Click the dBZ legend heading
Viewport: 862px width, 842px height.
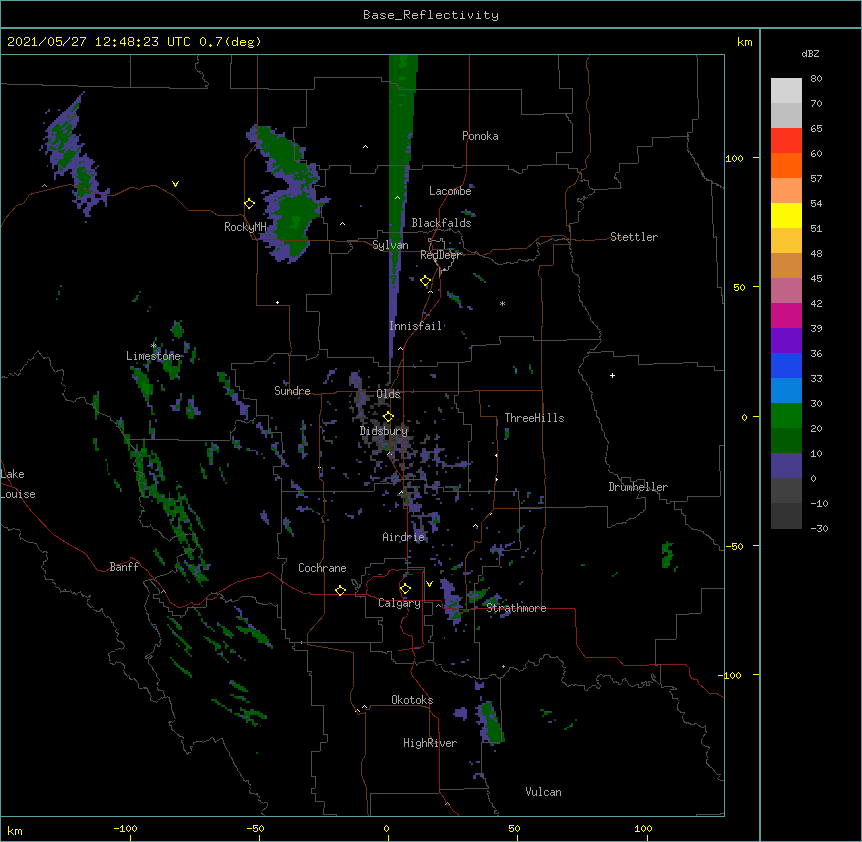click(810, 54)
